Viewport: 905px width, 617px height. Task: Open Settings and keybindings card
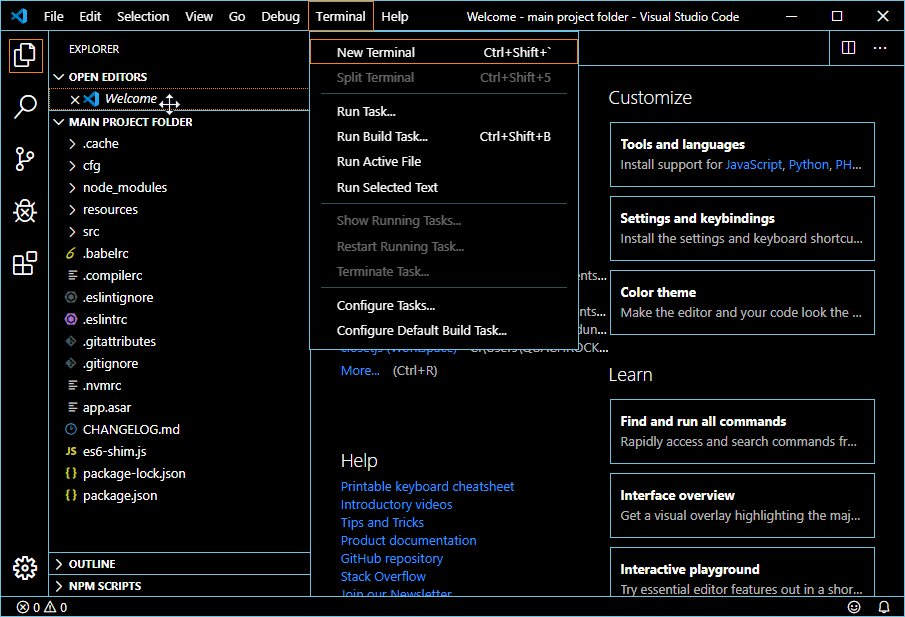tap(742, 229)
